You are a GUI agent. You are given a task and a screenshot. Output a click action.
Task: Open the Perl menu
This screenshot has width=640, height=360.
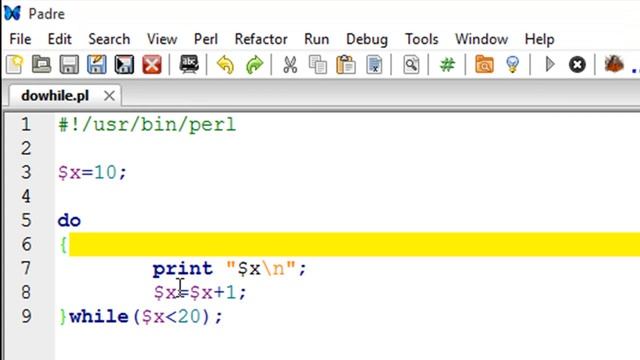(x=206, y=39)
